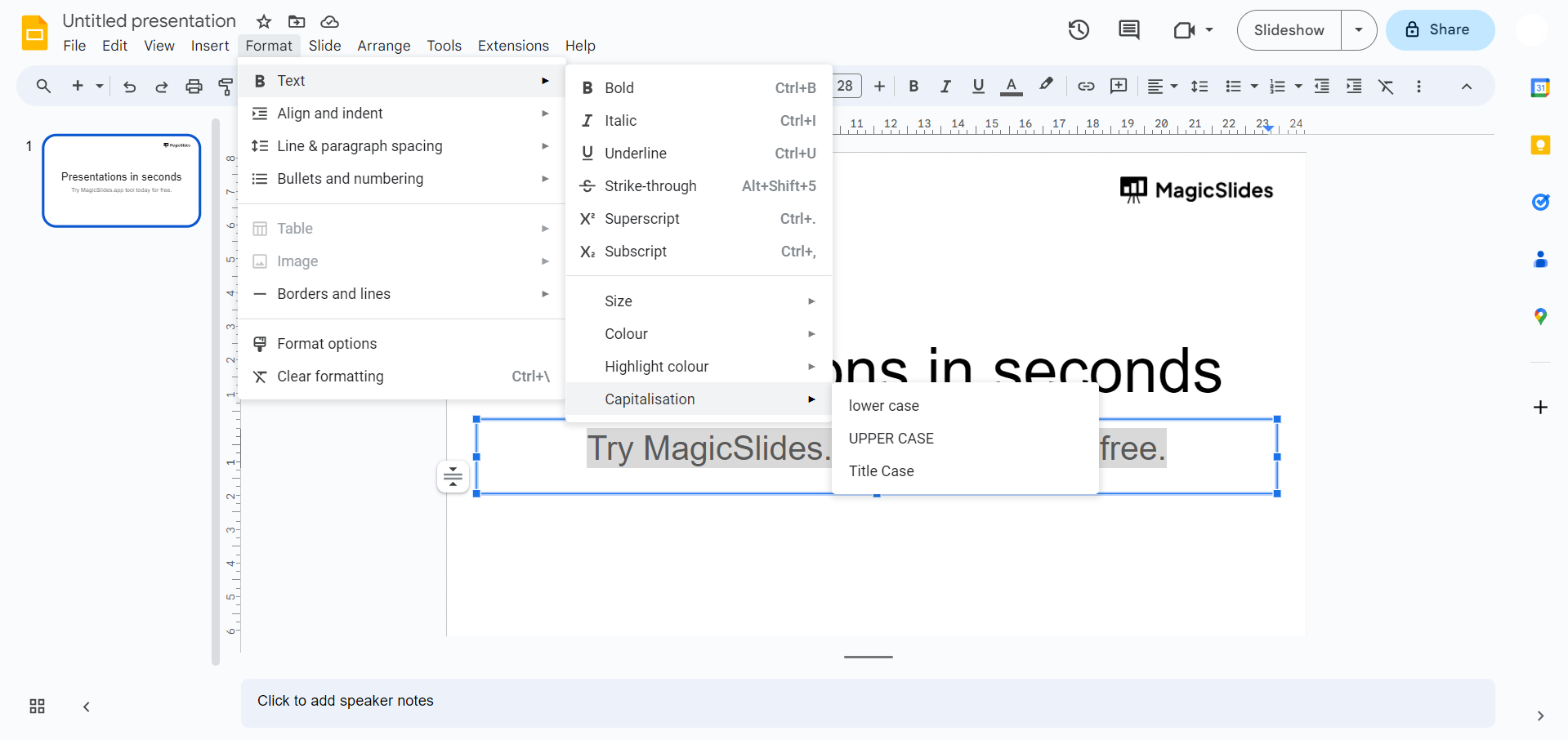Open new slide layout dropdown arrow
The width and height of the screenshot is (1568, 740).
point(100,86)
